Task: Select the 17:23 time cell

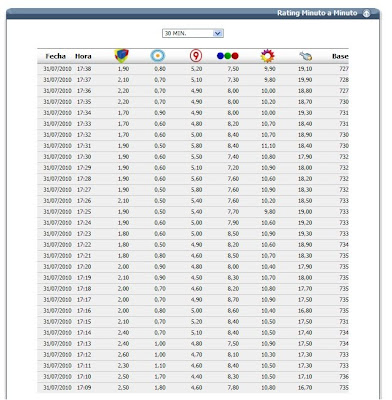Action: (x=84, y=234)
